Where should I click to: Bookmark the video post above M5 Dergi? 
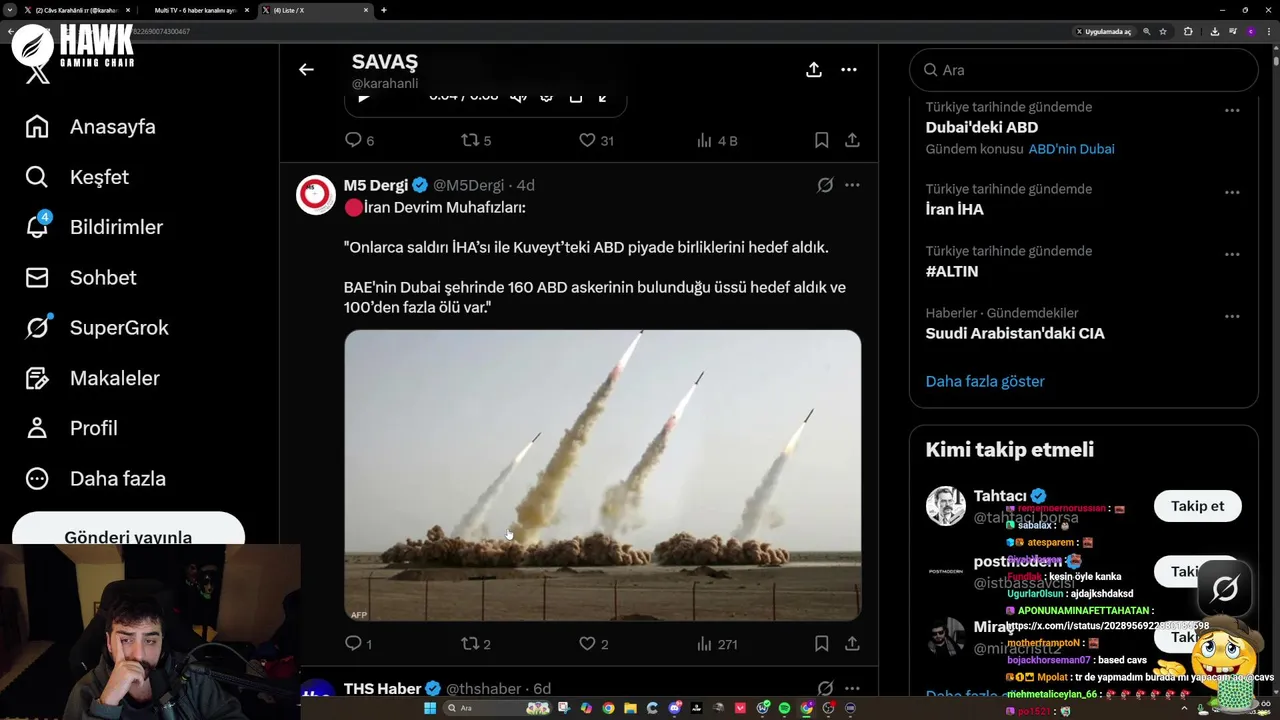coord(821,141)
